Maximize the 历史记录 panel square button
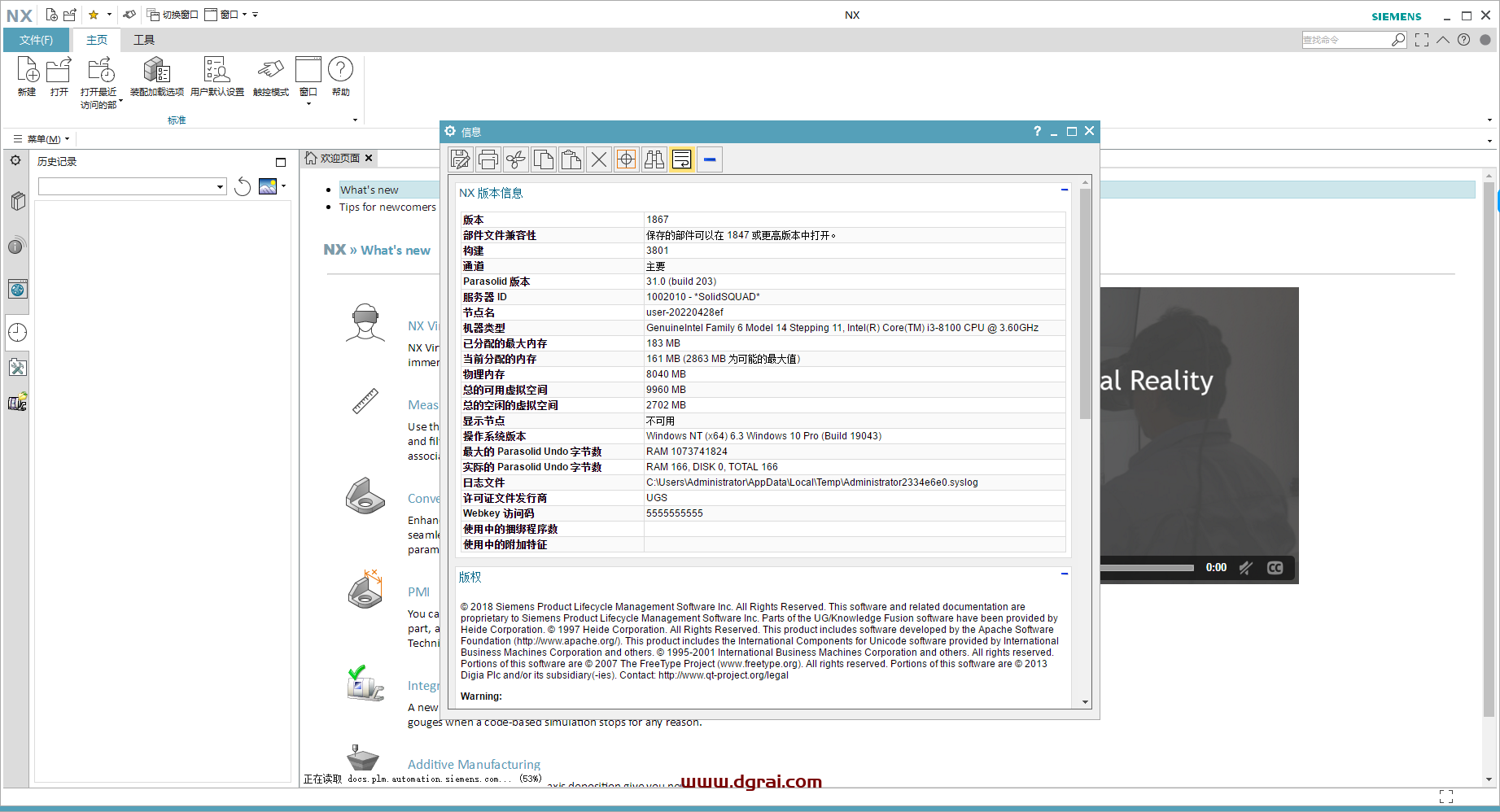 [281, 162]
